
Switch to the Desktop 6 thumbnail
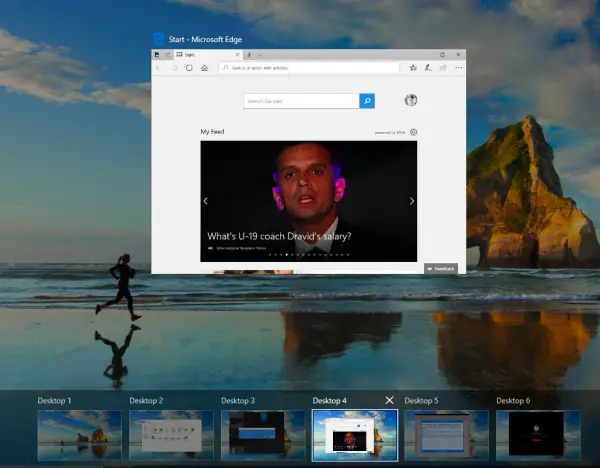(538, 435)
